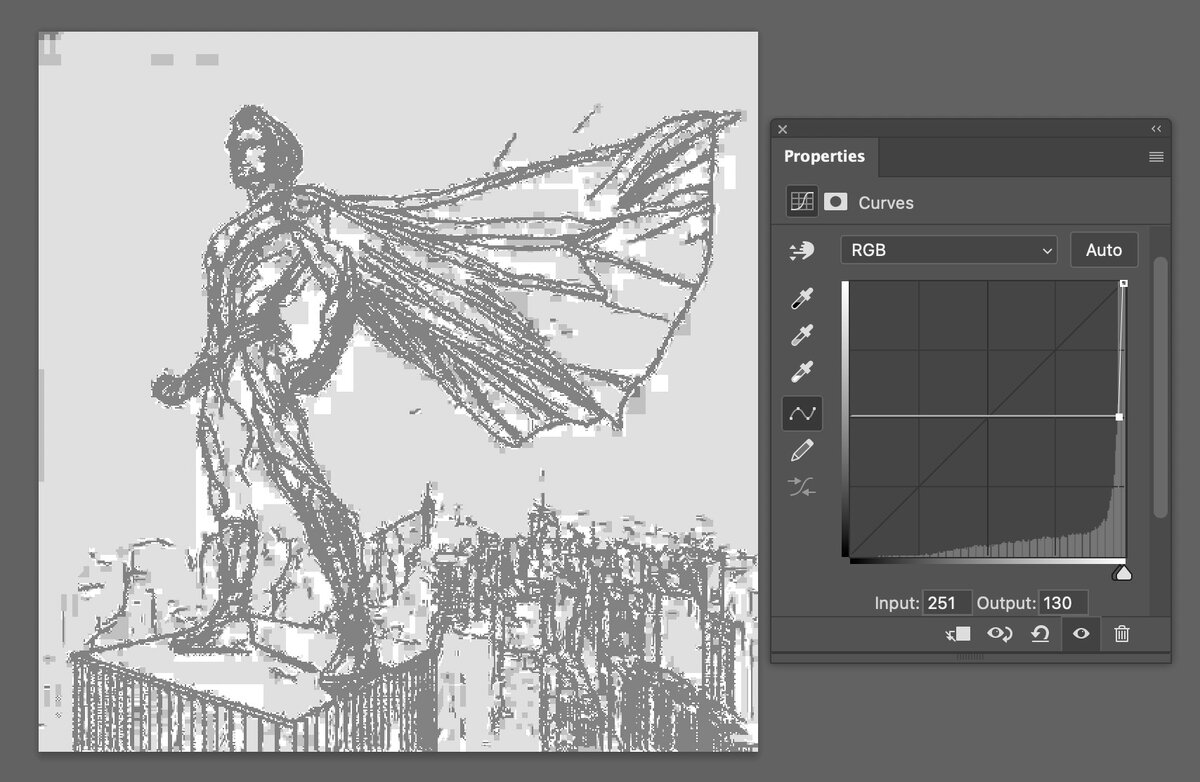Image resolution: width=1200 pixels, height=782 pixels.
Task: Select the draw curve pencil tool
Action: 802,450
